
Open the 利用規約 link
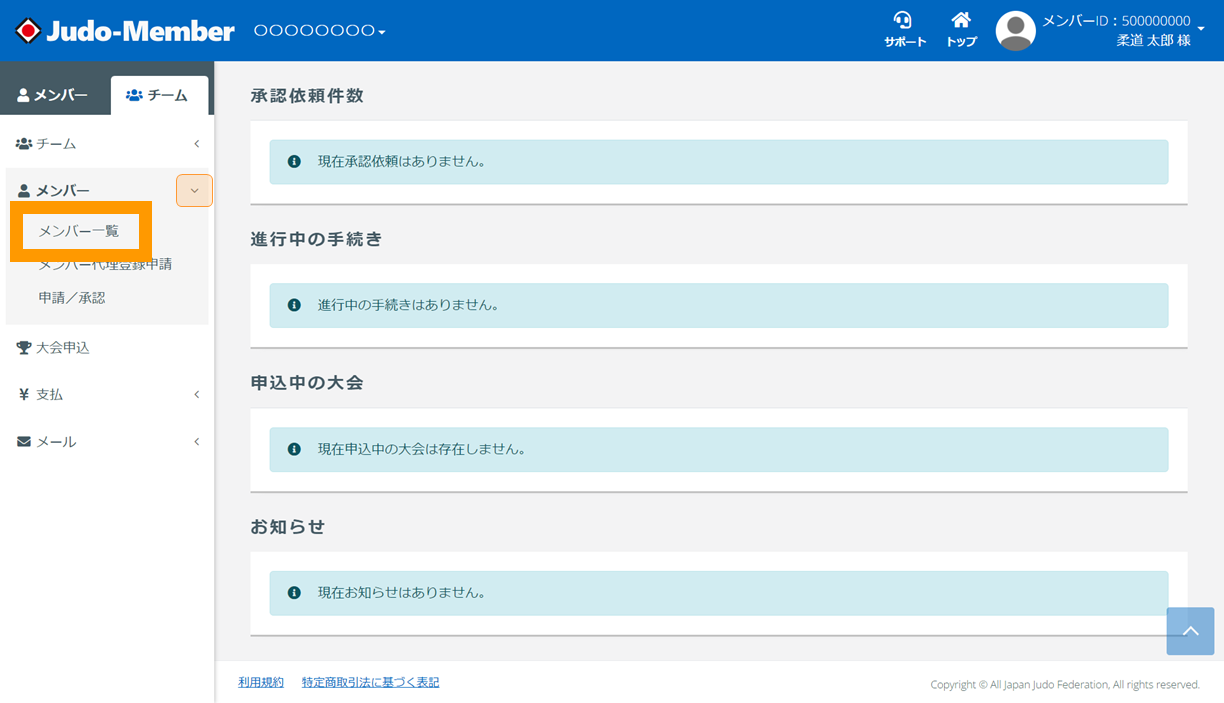[261, 682]
